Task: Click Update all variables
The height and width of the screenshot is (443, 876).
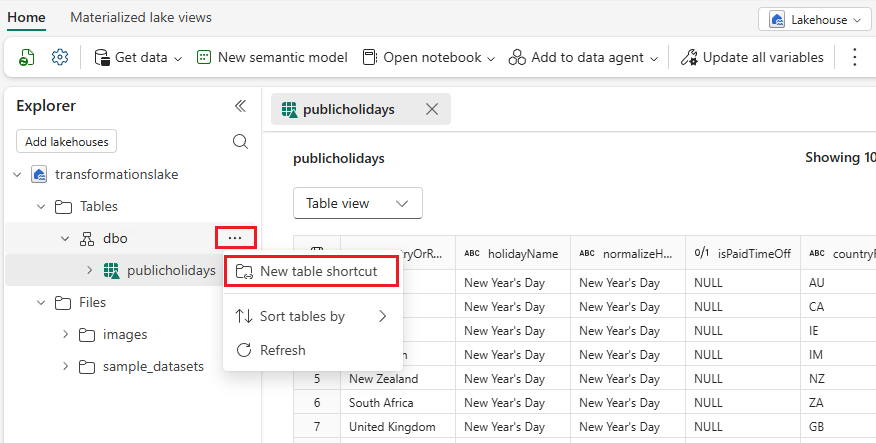Action: (x=752, y=58)
